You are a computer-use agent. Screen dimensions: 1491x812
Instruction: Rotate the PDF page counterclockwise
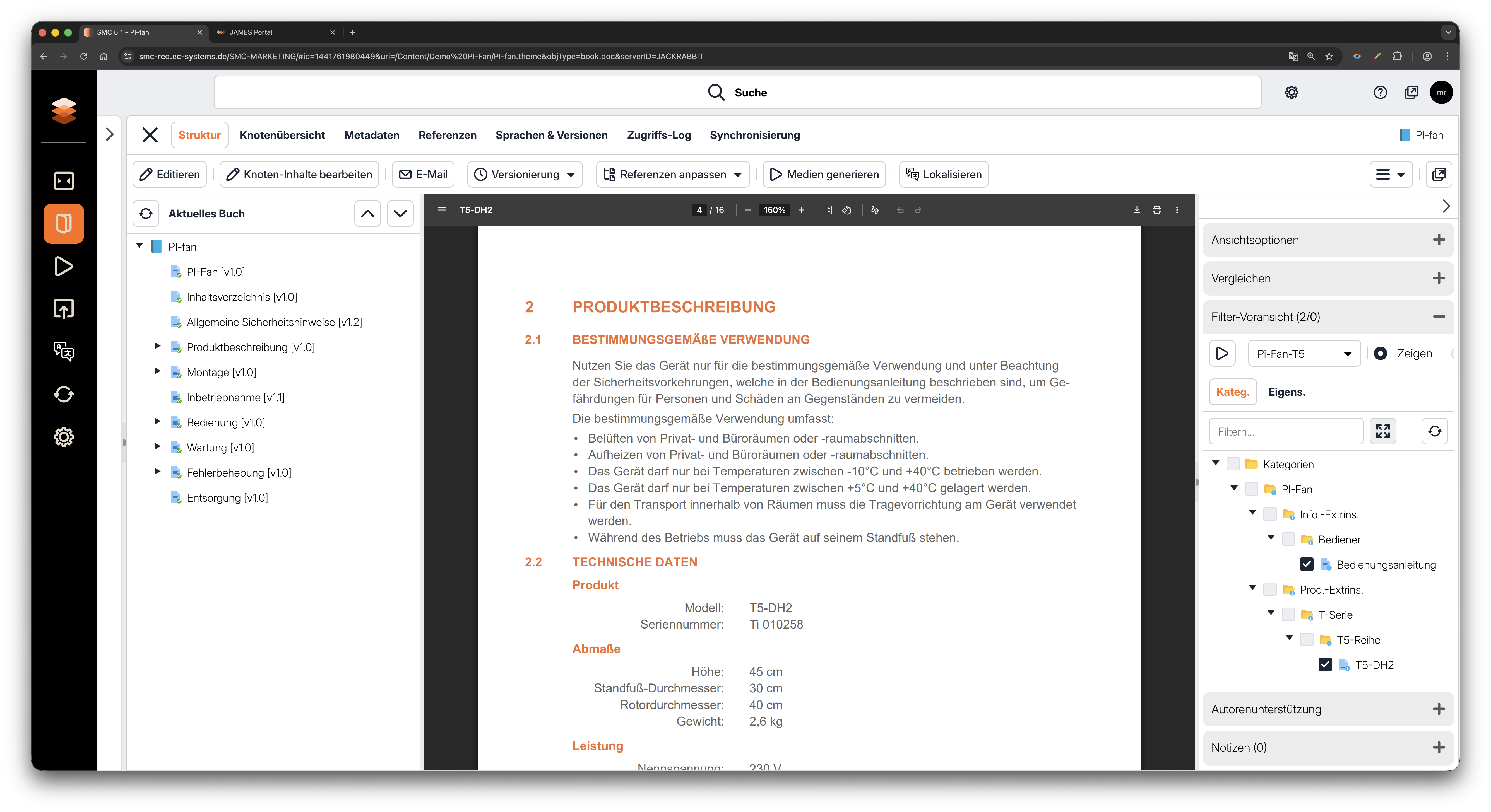click(x=847, y=210)
